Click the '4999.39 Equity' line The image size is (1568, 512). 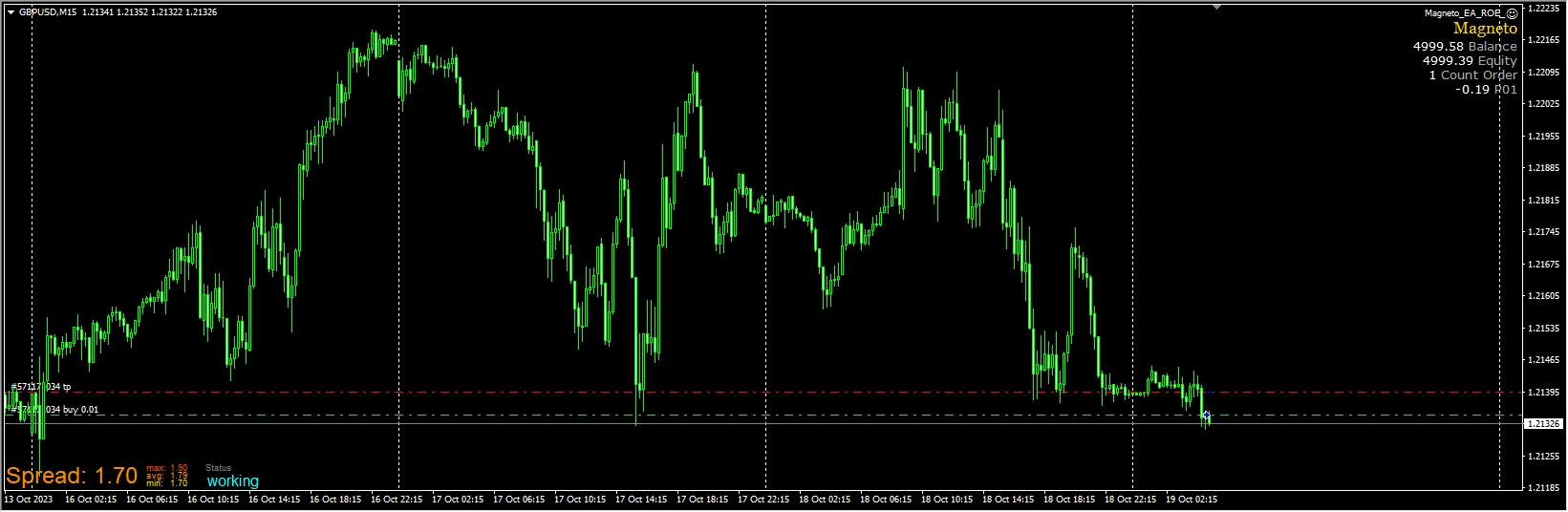click(1470, 60)
